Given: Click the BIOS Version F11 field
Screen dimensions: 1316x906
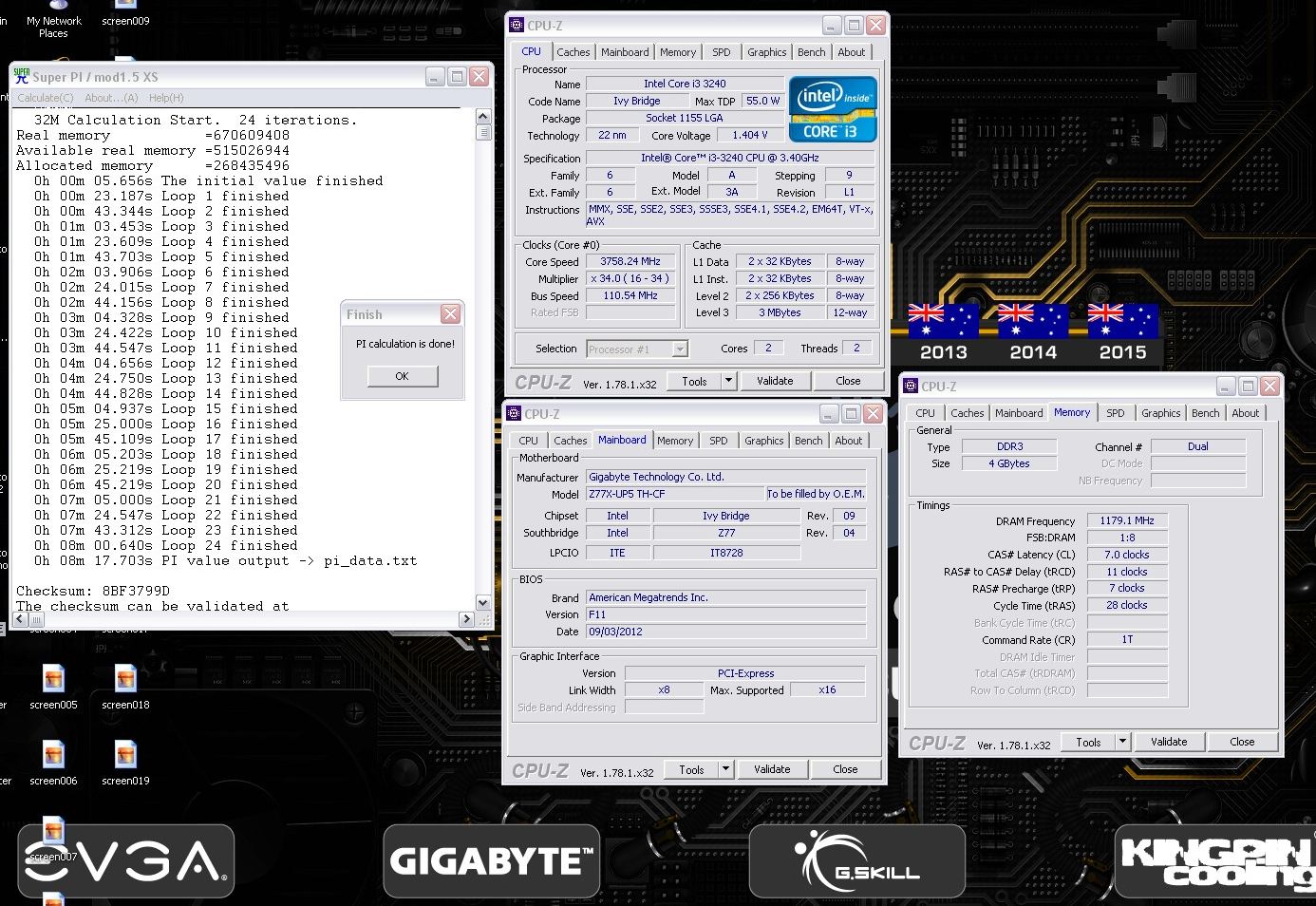Looking at the screenshot, I should coord(726,614).
